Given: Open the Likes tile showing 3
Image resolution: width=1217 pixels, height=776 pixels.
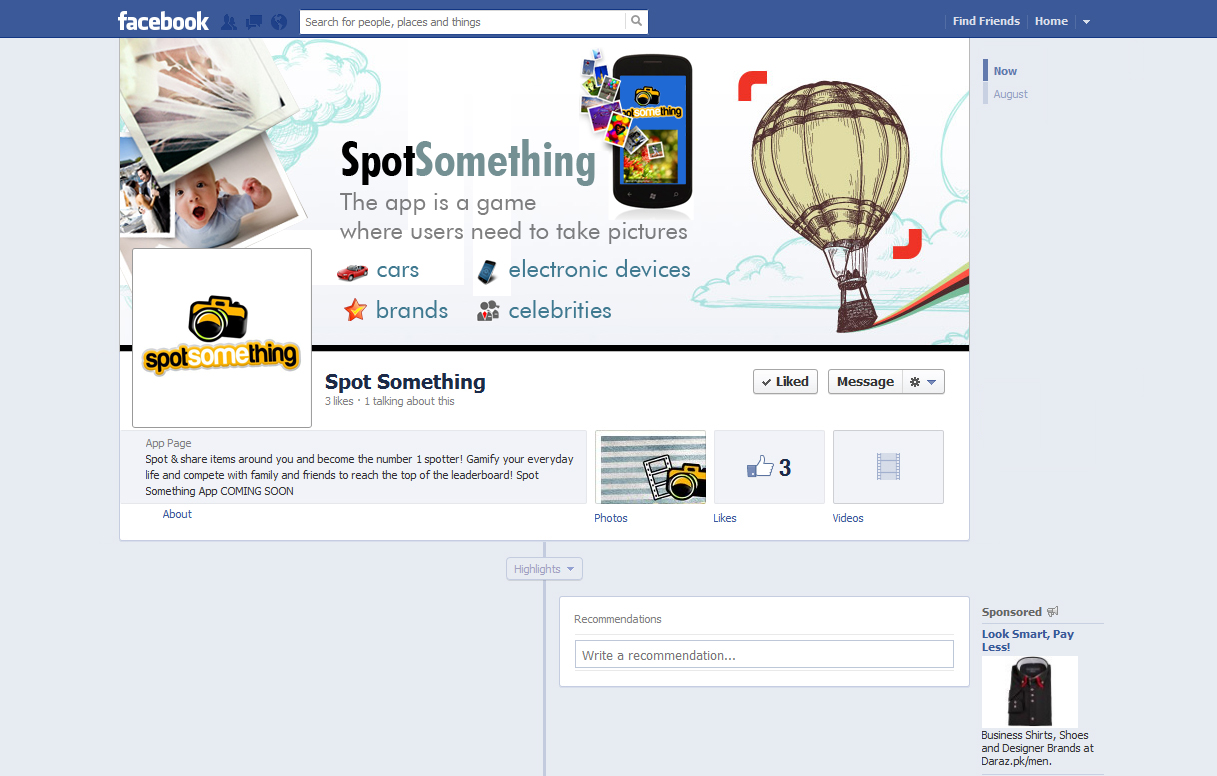Looking at the screenshot, I should tap(769, 467).
